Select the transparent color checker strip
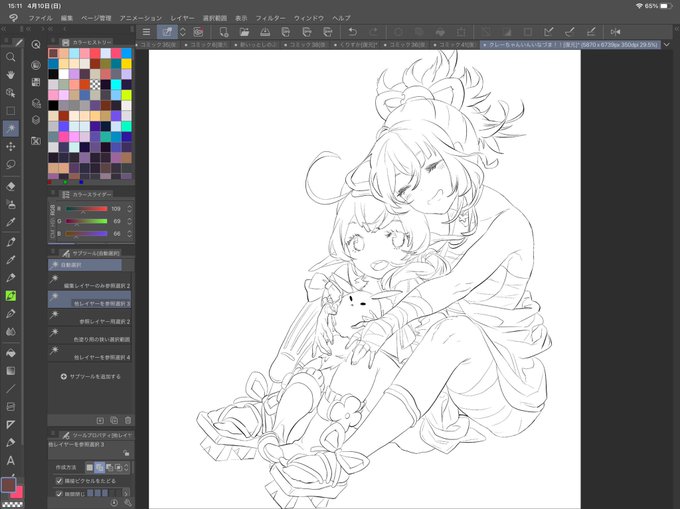Screen dimensions: 680x509 11,504
